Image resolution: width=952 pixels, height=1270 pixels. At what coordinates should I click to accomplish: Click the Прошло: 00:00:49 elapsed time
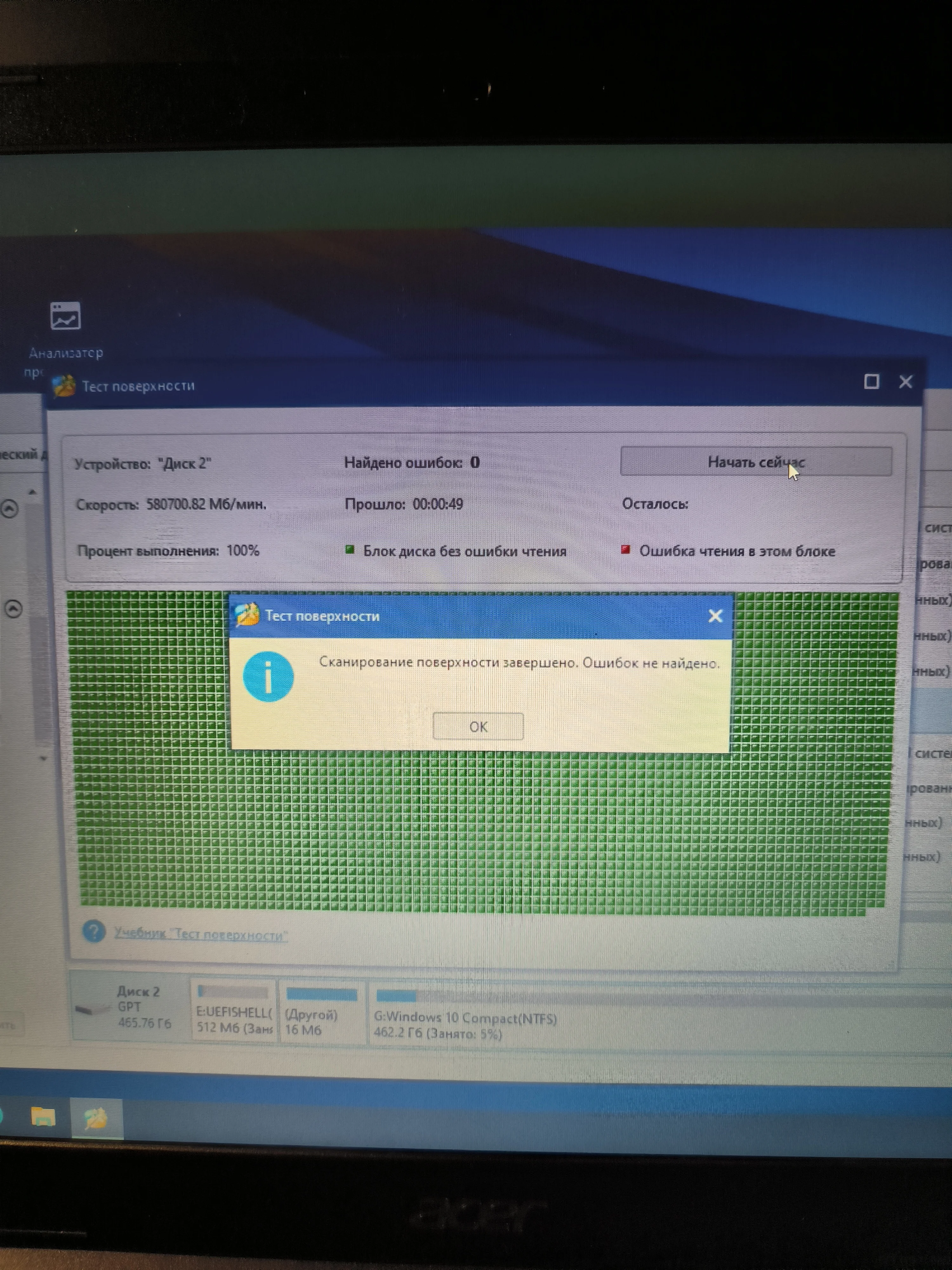tap(404, 504)
